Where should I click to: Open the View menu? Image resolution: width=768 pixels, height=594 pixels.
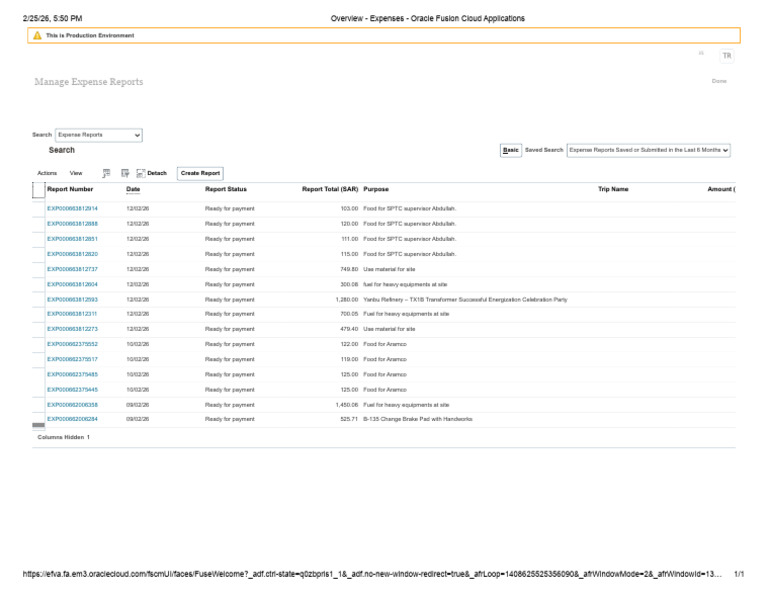click(x=76, y=173)
